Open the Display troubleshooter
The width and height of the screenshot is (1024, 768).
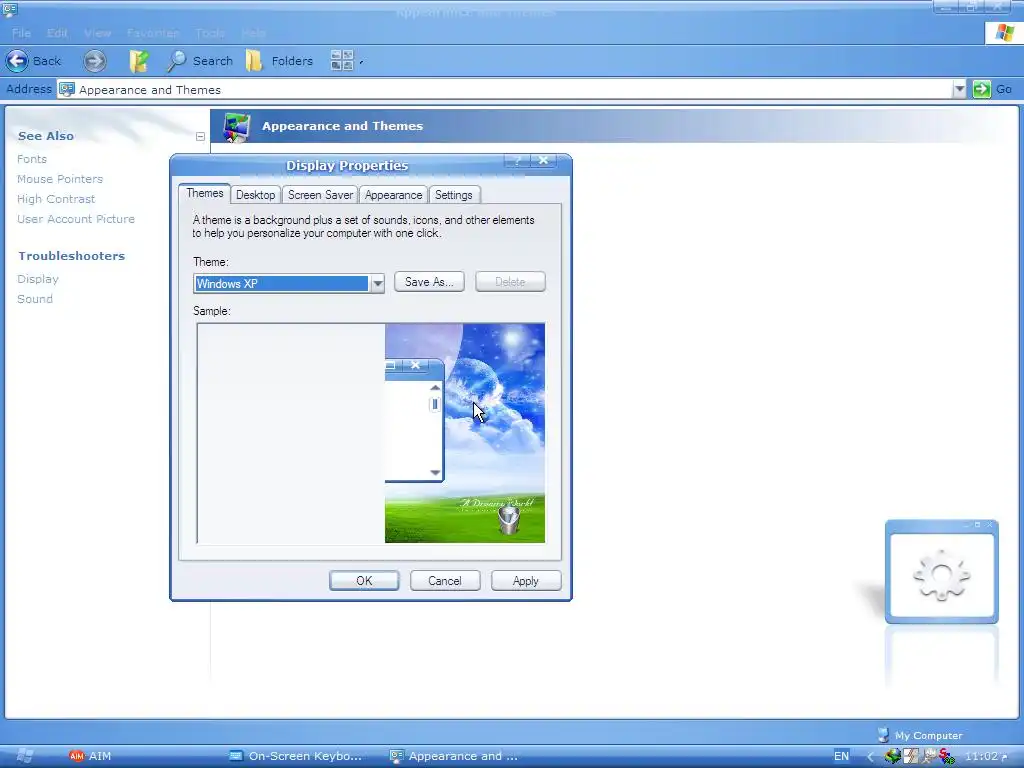pyautogui.click(x=38, y=279)
